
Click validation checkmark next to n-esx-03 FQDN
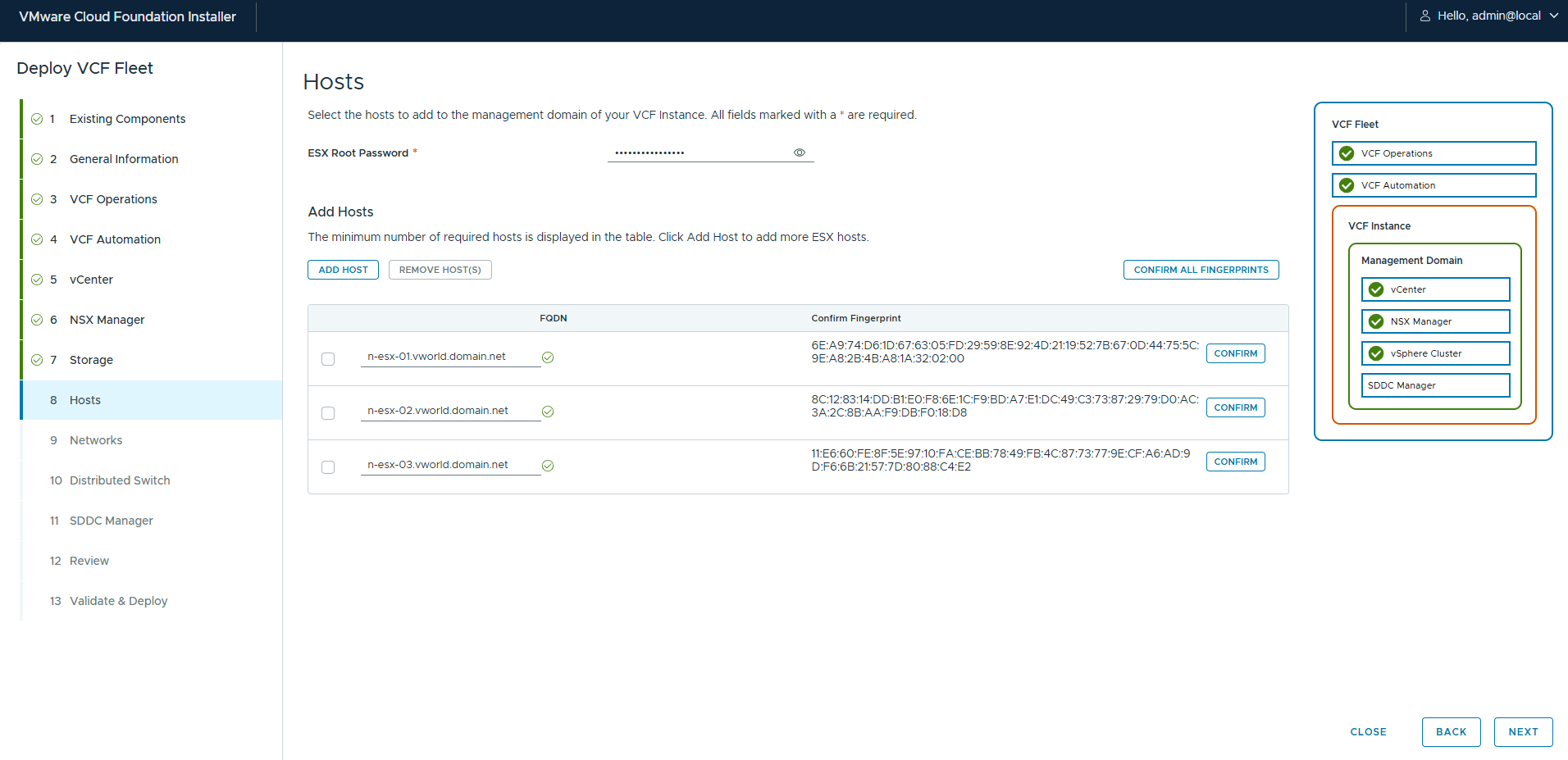548,466
